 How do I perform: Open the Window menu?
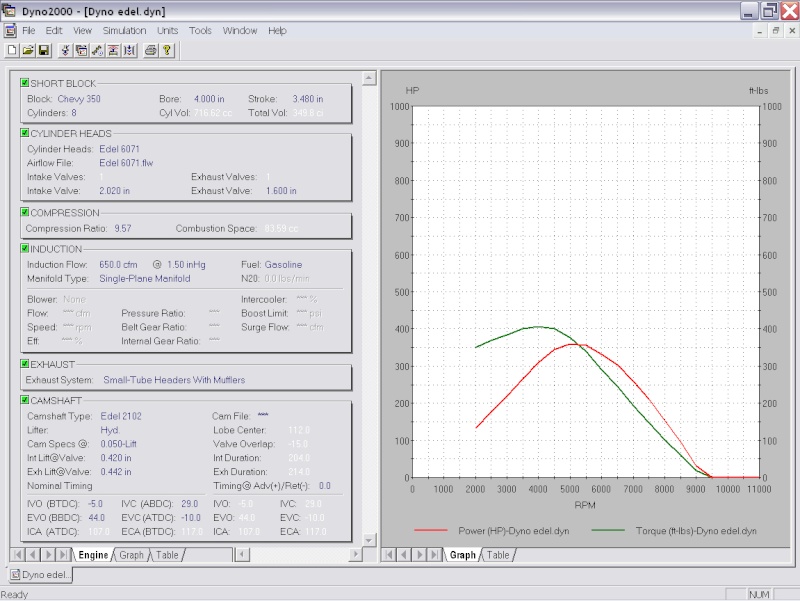point(240,31)
